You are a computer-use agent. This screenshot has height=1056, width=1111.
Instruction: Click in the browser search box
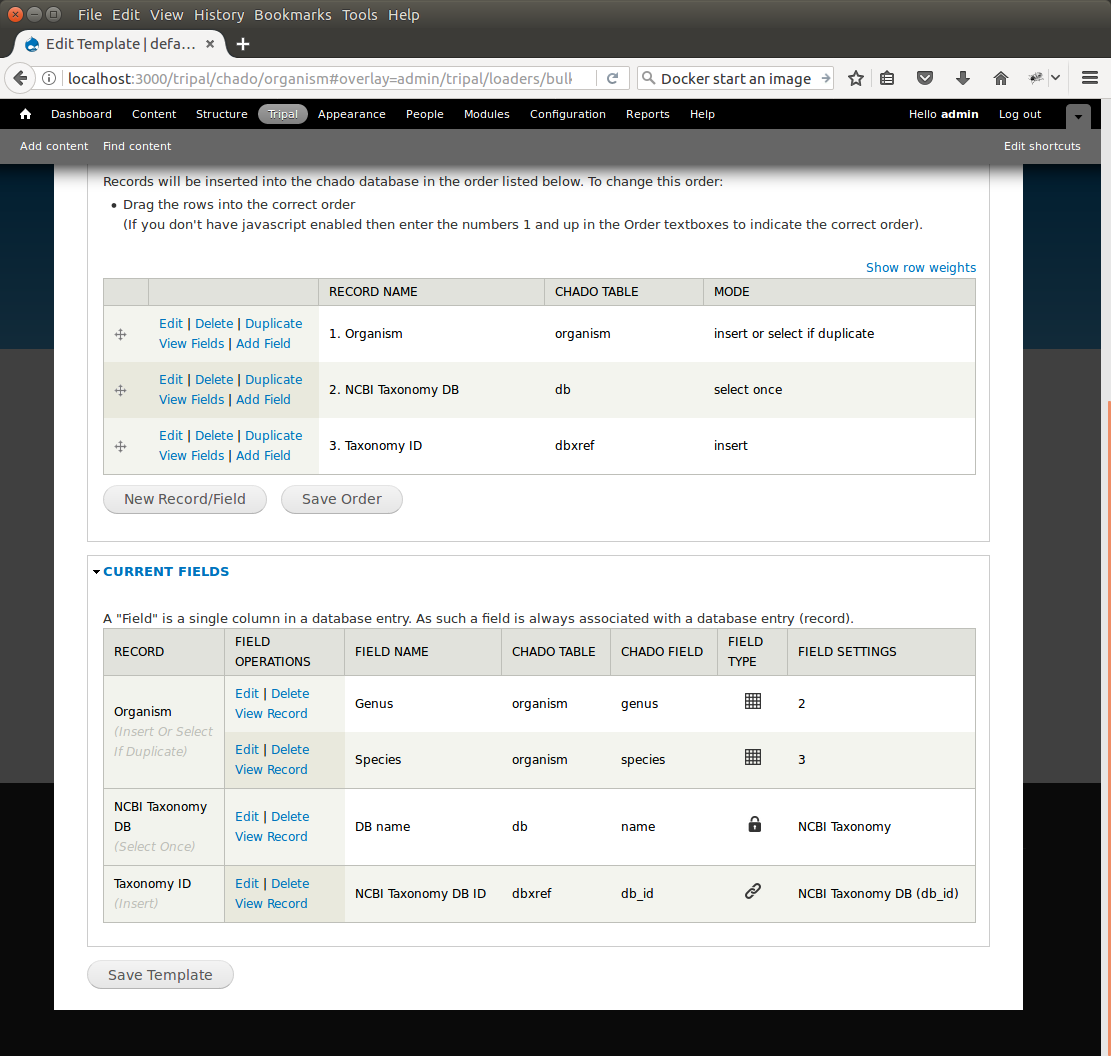735,78
